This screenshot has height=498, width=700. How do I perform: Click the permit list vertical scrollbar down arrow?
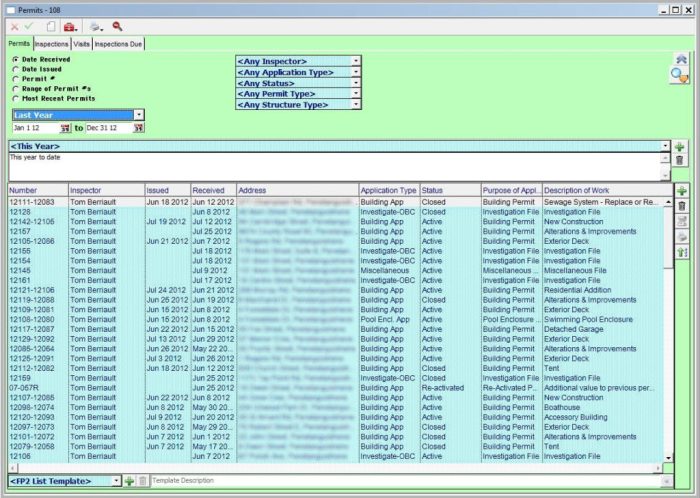tap(668, 458)
